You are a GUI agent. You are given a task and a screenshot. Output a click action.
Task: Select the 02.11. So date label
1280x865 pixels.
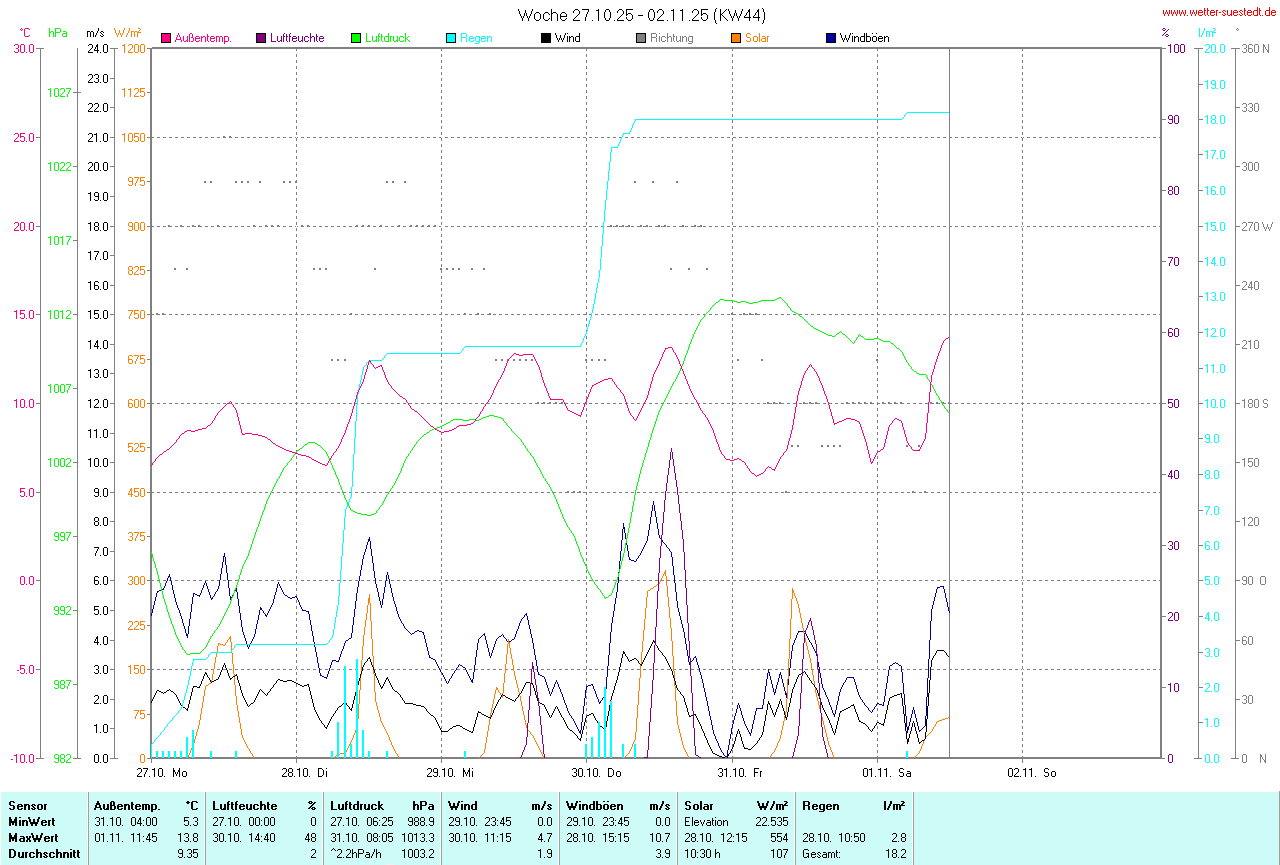pos(1032,772)
